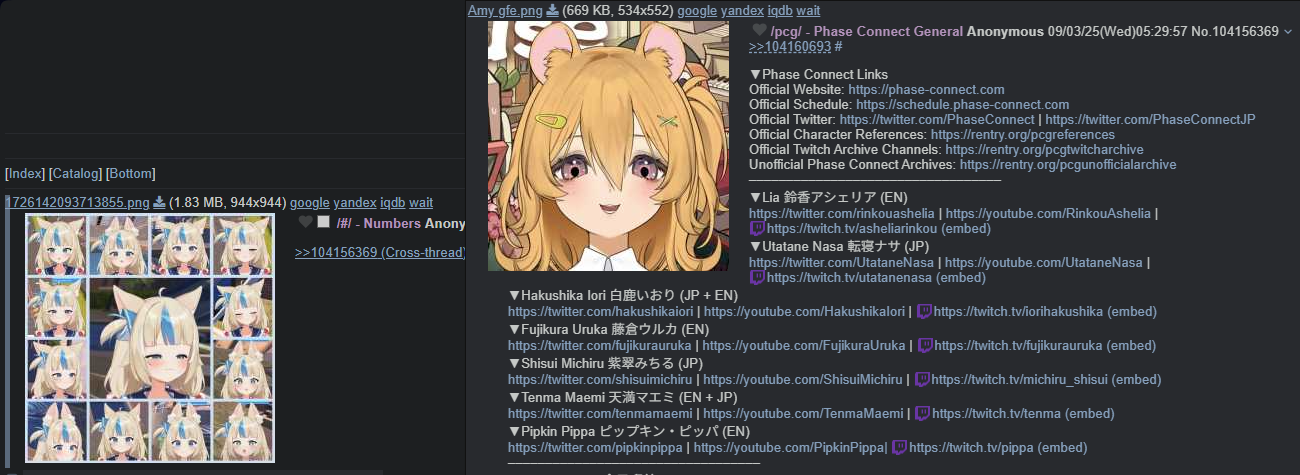Expand the fox-girl expressions collage thumbnail
This screenshot has height=475, width=1300.
[x=150, y=338]
